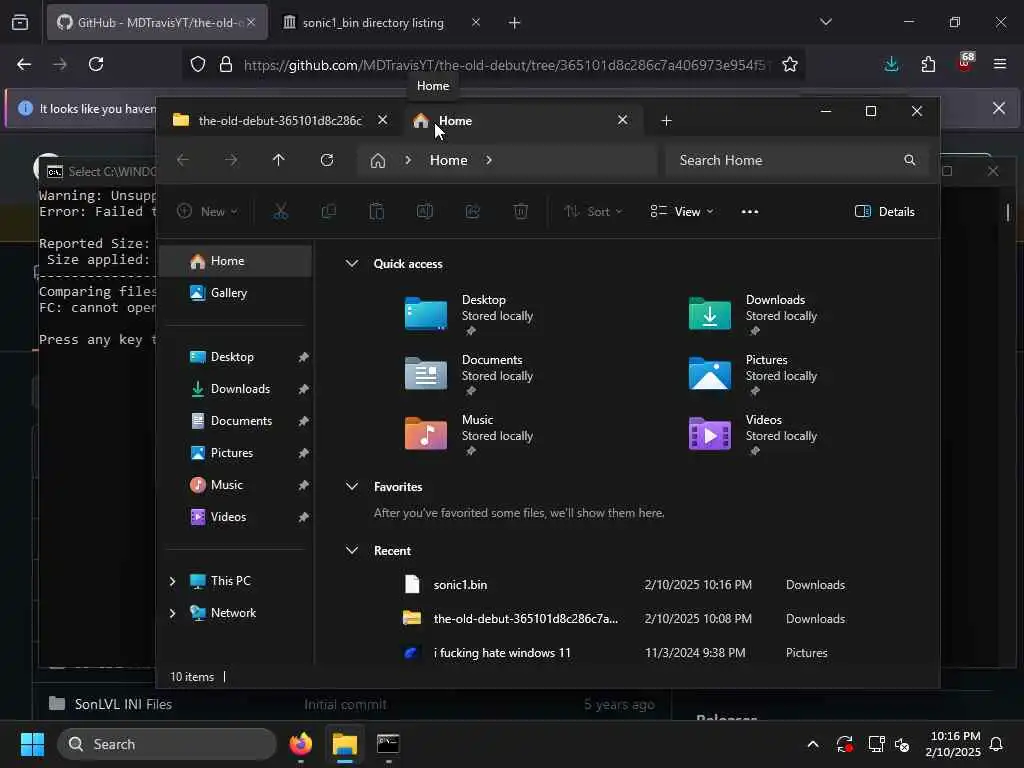Switch to sonic1_bin directory listing tab
This screenshot has height=768, width=1024.
pos(372,22)
